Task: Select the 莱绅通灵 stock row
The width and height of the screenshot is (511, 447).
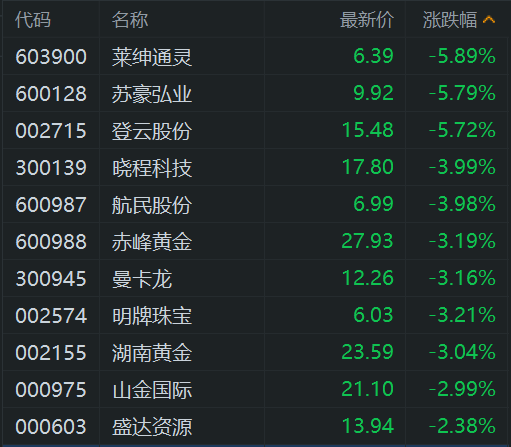Action: [x=255, y=56]
